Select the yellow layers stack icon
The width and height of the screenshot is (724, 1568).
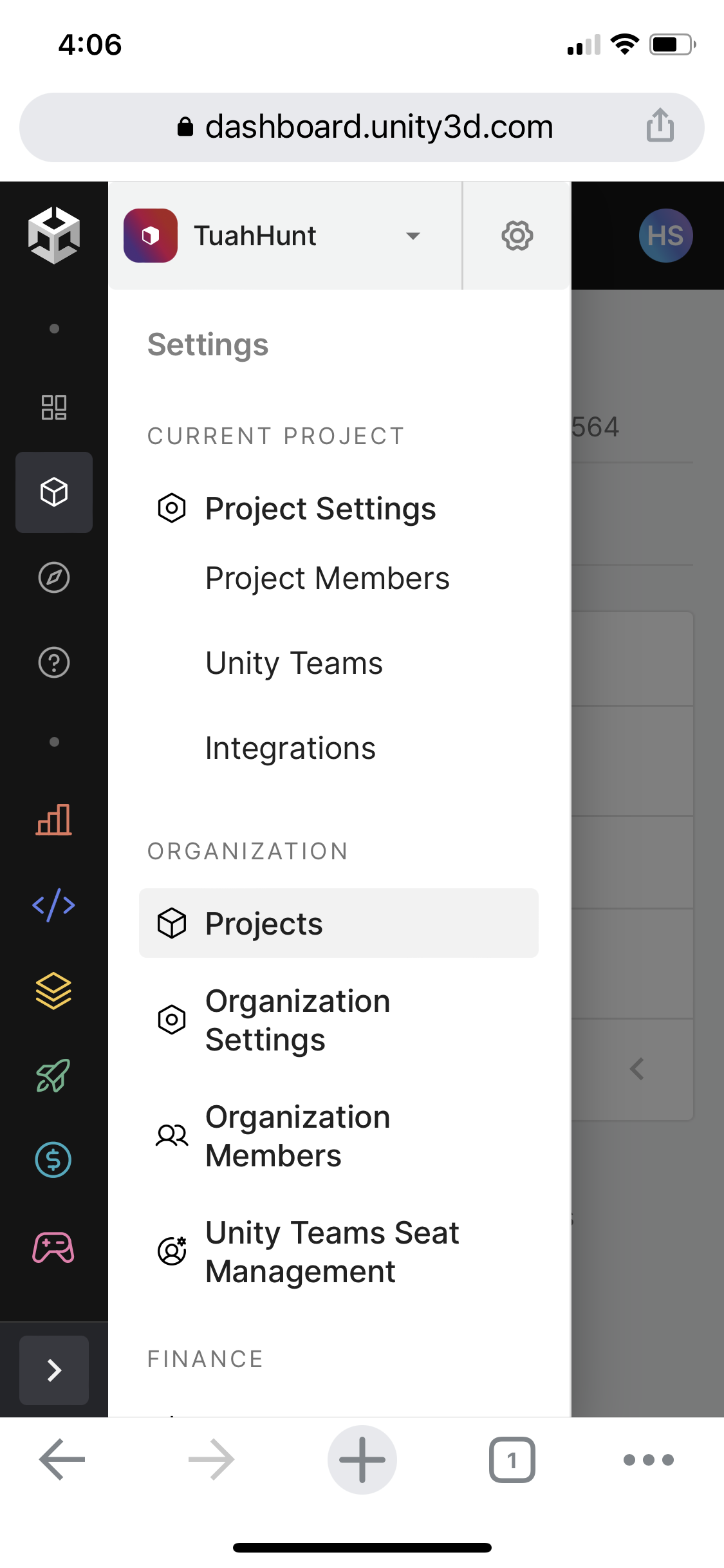(54, 990)
